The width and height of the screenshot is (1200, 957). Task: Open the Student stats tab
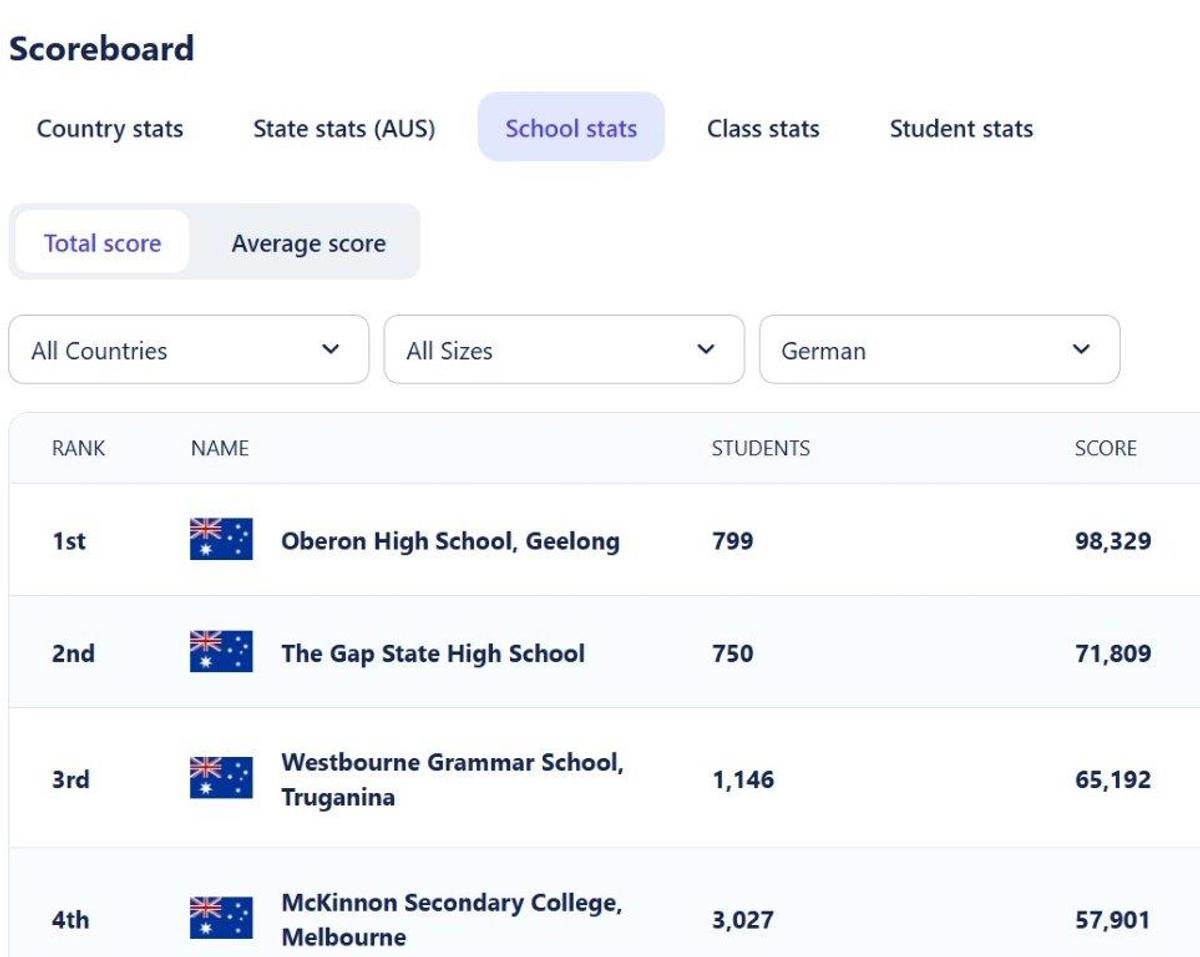[961, 128]
